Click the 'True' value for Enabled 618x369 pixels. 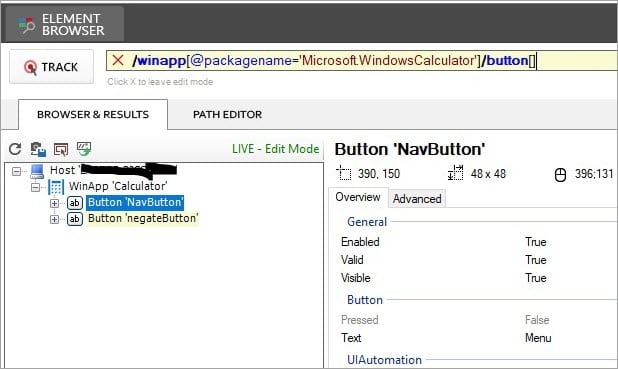[x=535, y=242]
